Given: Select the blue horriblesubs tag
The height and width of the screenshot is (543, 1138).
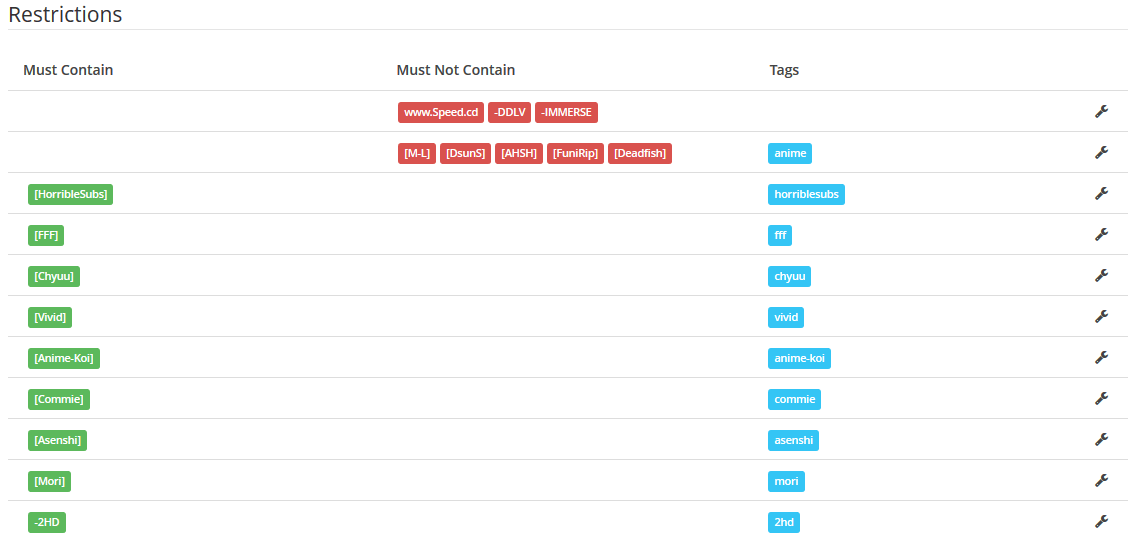Looking at the screenshot, I should pyautogui.click(x=806, y=194).
